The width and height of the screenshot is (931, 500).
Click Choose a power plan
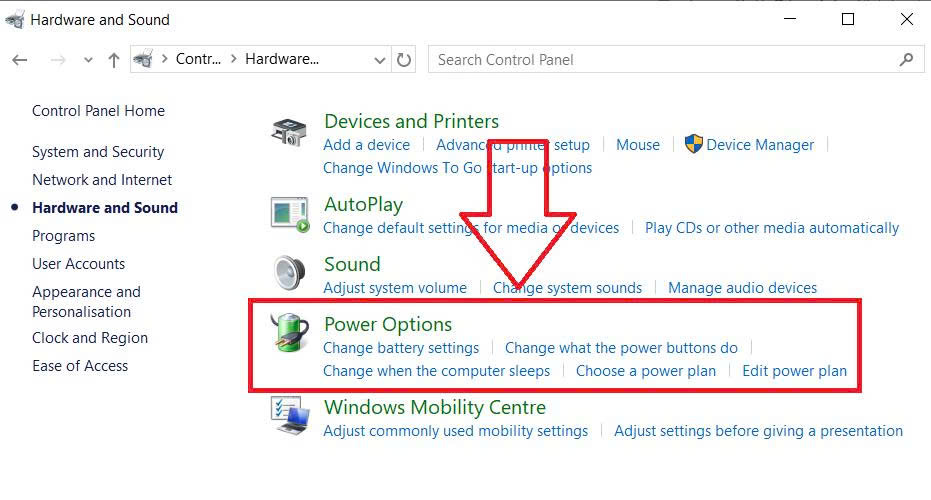pyautogui.click(x=646, y=371)
